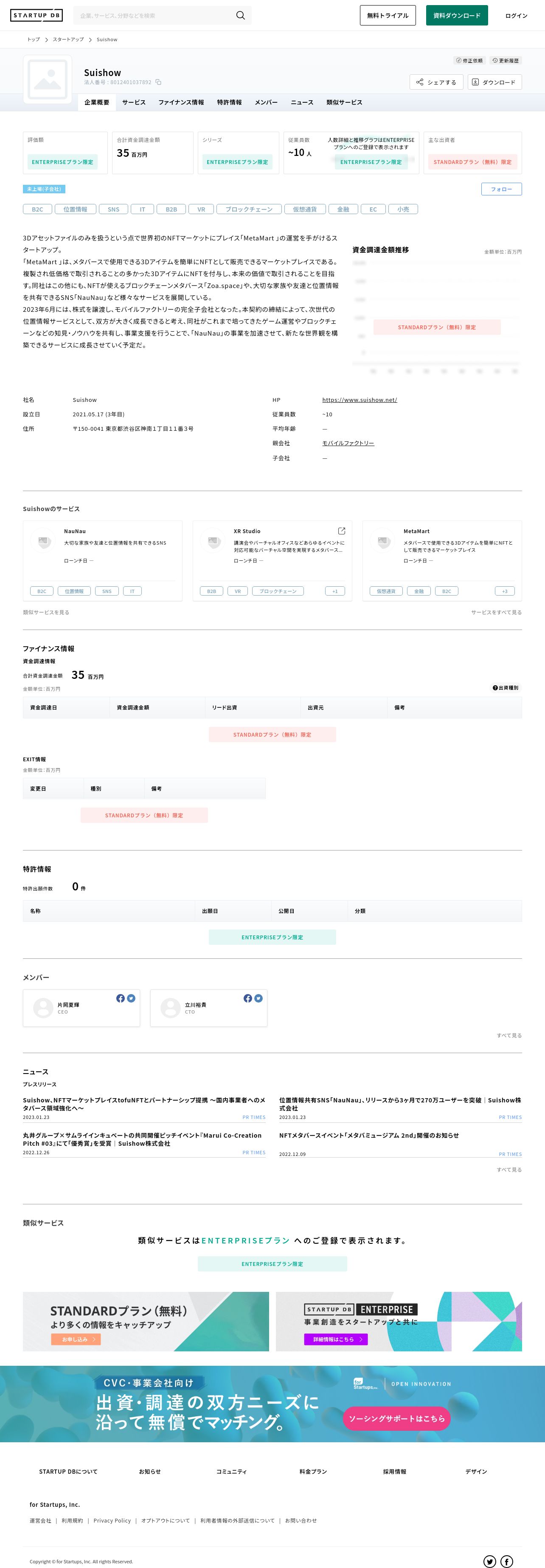Image resolution: width=545 pixels, height=1568 pixels.
Task: Select the 仮想通貨 tag under company header
Action: point(305,209)
